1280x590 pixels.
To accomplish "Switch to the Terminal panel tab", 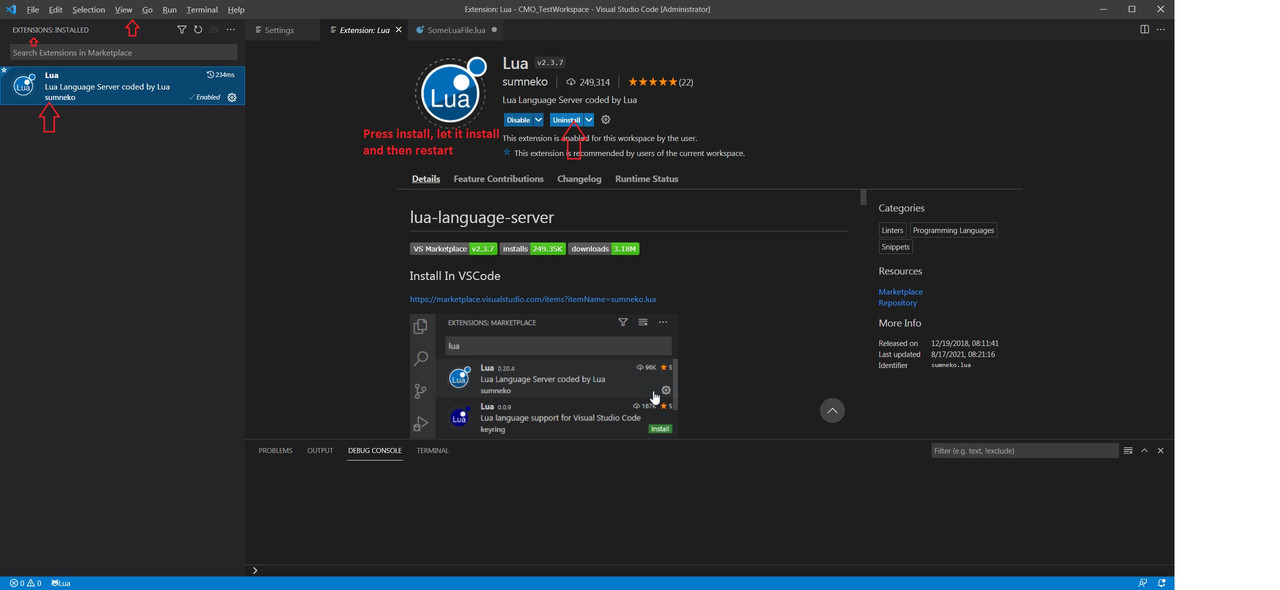I will (x=432, y=451).
